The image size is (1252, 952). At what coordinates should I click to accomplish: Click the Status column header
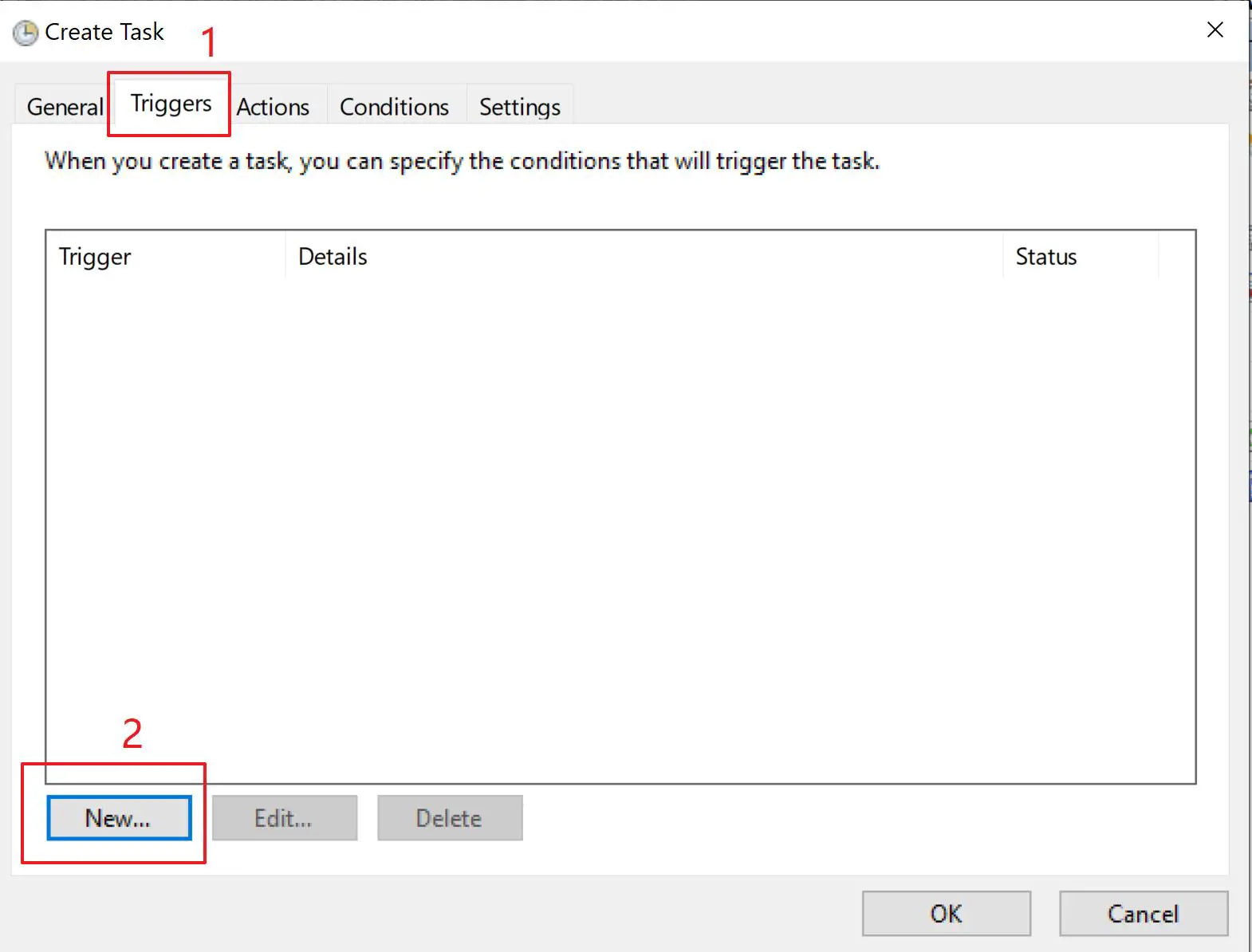[x=1081, y=257]
